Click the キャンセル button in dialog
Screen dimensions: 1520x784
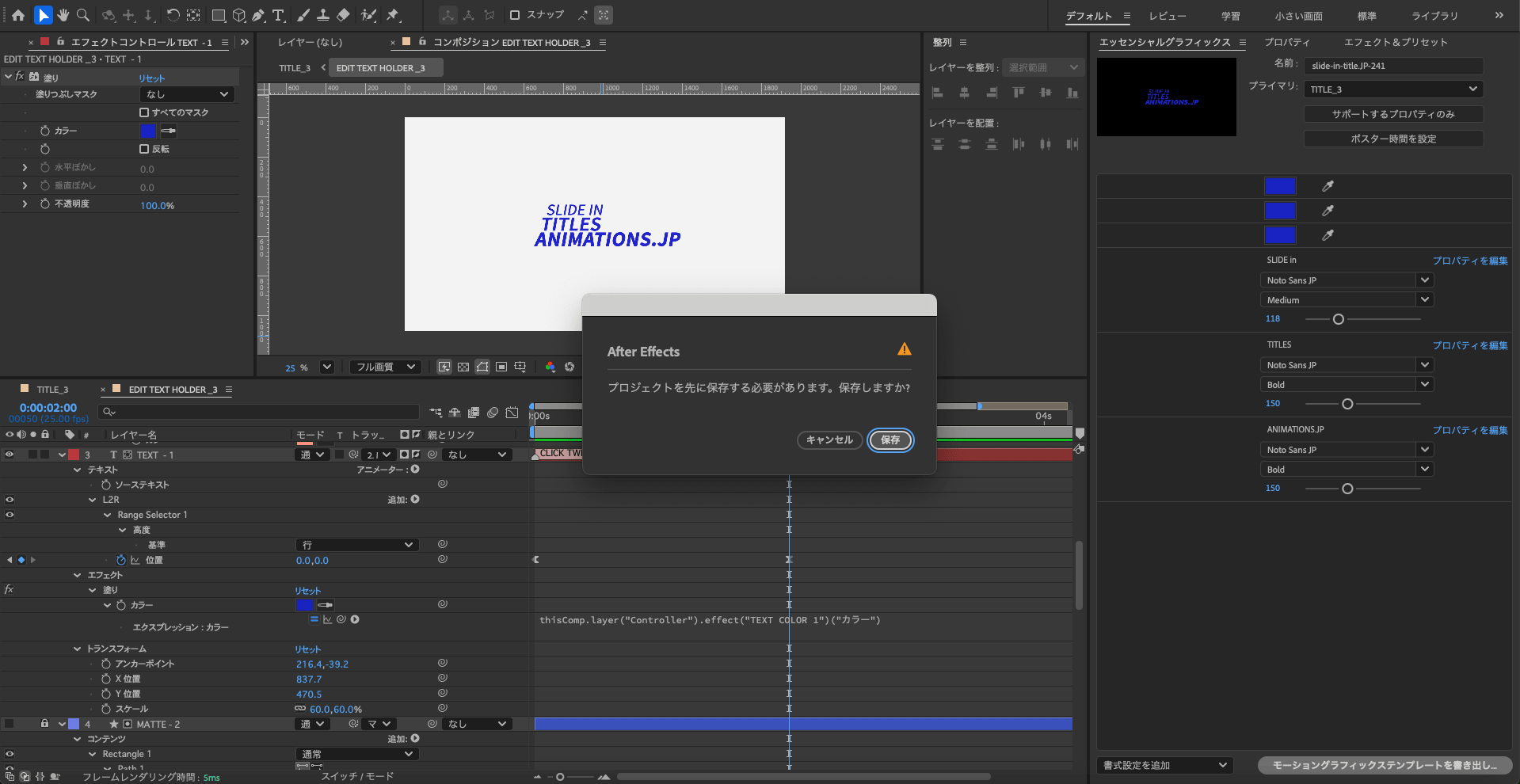click(x=829, y=440)
